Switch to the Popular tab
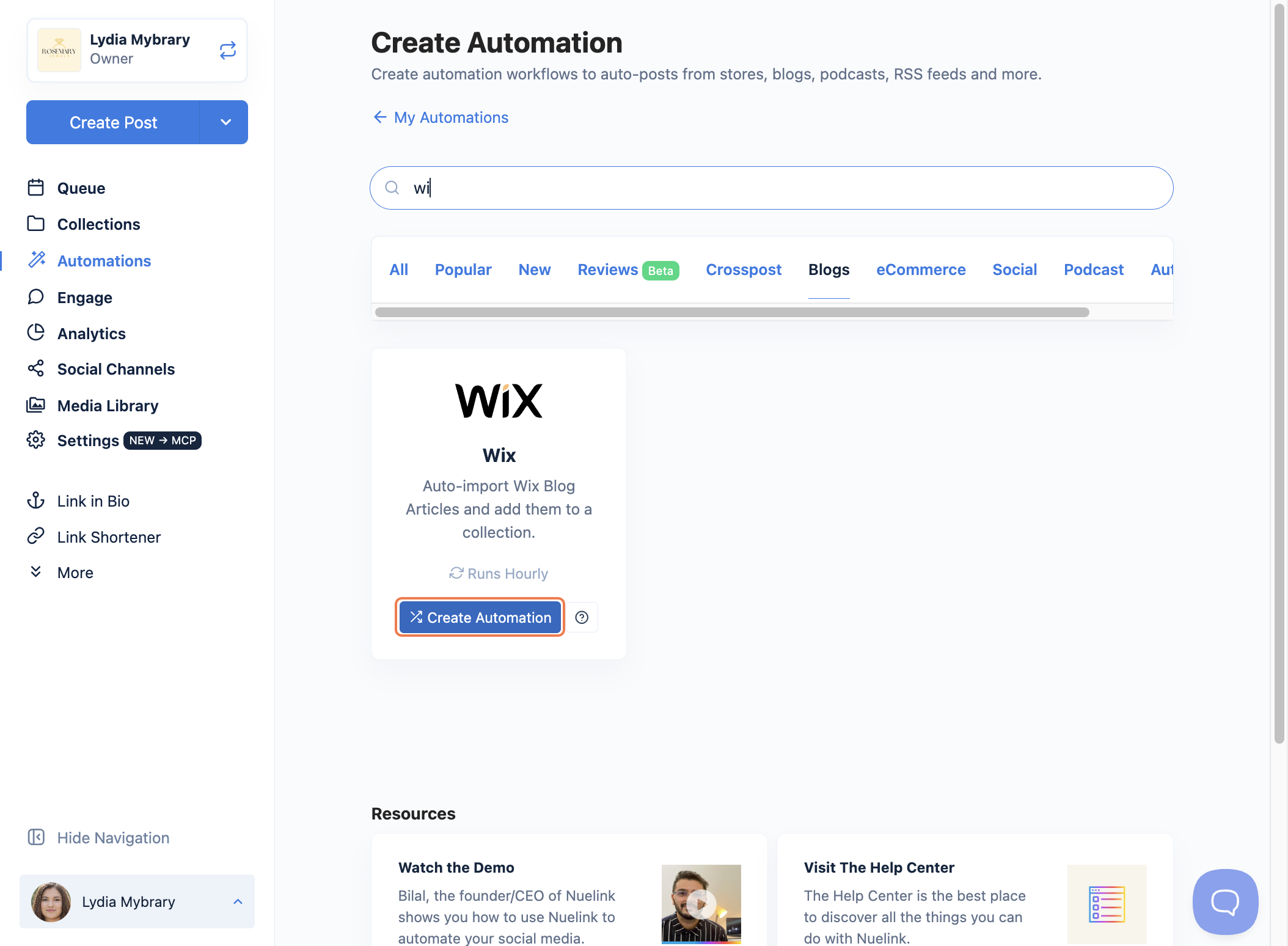Viewport: 1288px width, 946px height. [463, 269]
